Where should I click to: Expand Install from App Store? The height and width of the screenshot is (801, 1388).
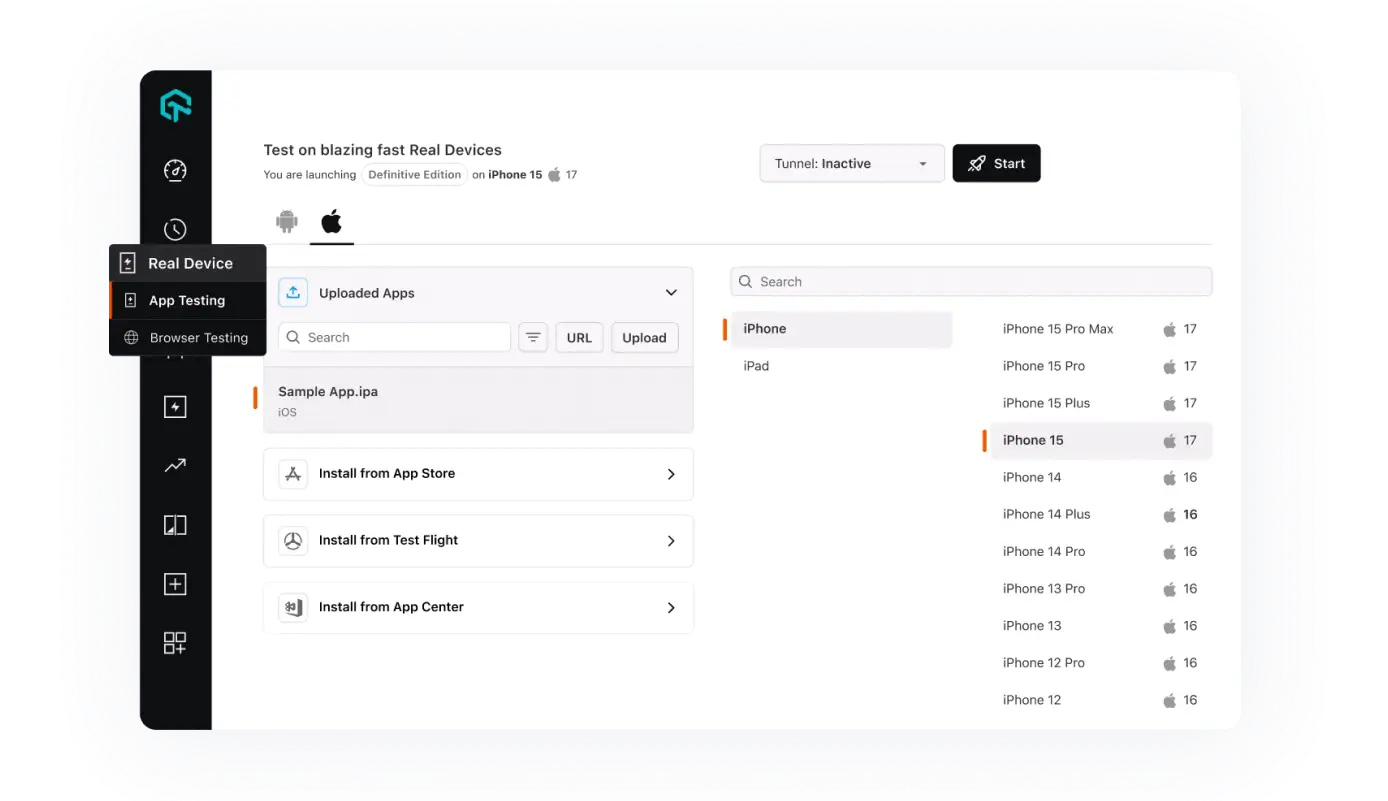[x=478, y=474]
